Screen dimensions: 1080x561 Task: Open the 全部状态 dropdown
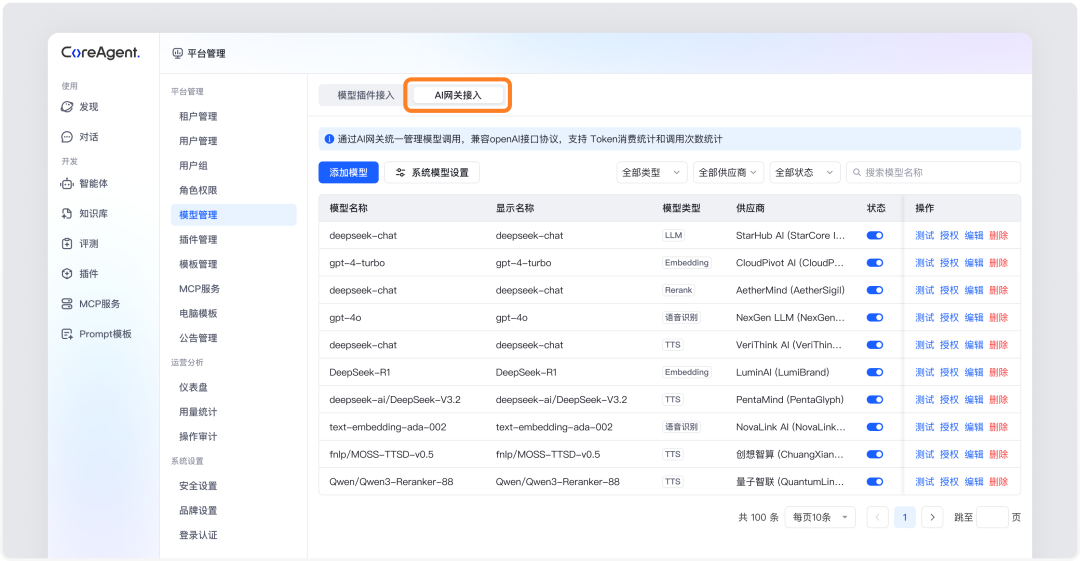coord(804,172)
